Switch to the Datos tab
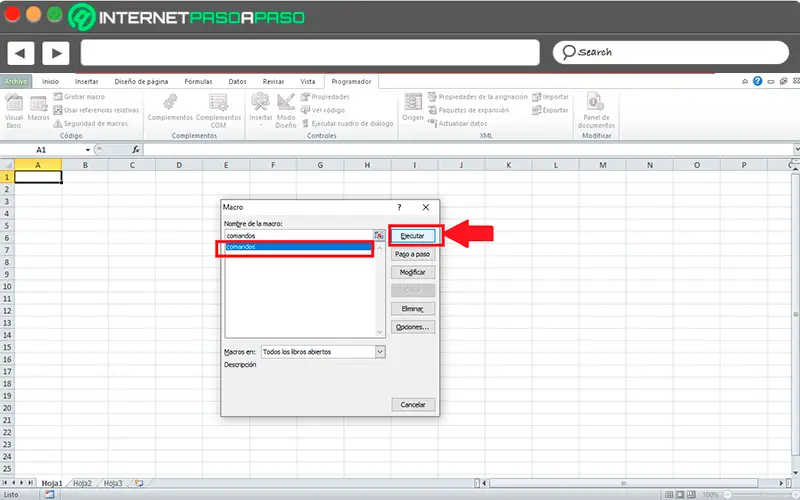This screenshot has width=800, height=500. click(x=237, y=81)
